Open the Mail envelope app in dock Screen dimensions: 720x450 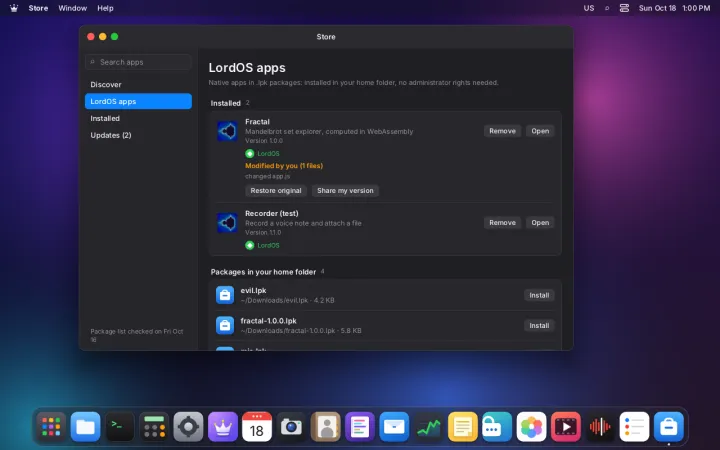[394, 427]
